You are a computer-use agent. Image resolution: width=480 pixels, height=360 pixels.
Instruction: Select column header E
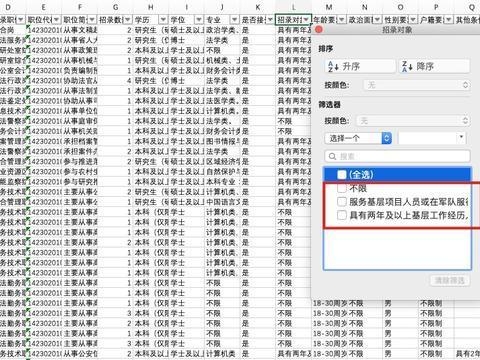click(43, 7)
